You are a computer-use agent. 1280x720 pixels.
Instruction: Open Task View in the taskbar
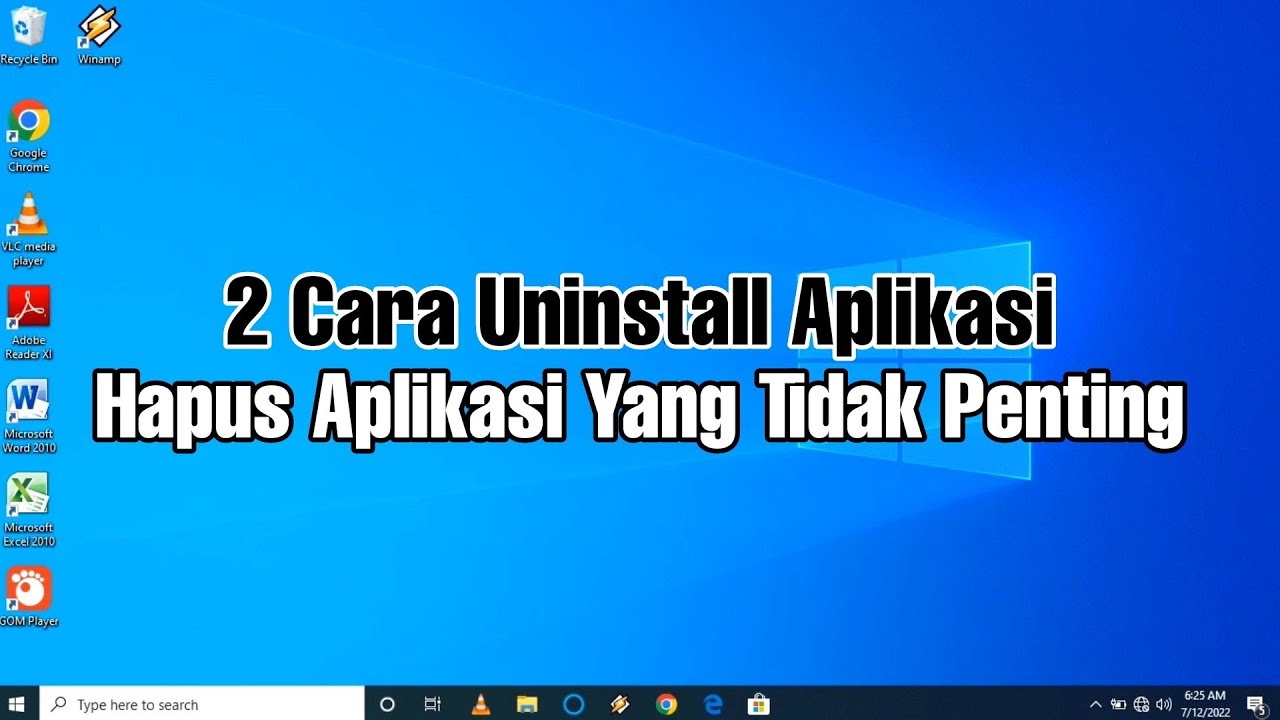[433, 704]
